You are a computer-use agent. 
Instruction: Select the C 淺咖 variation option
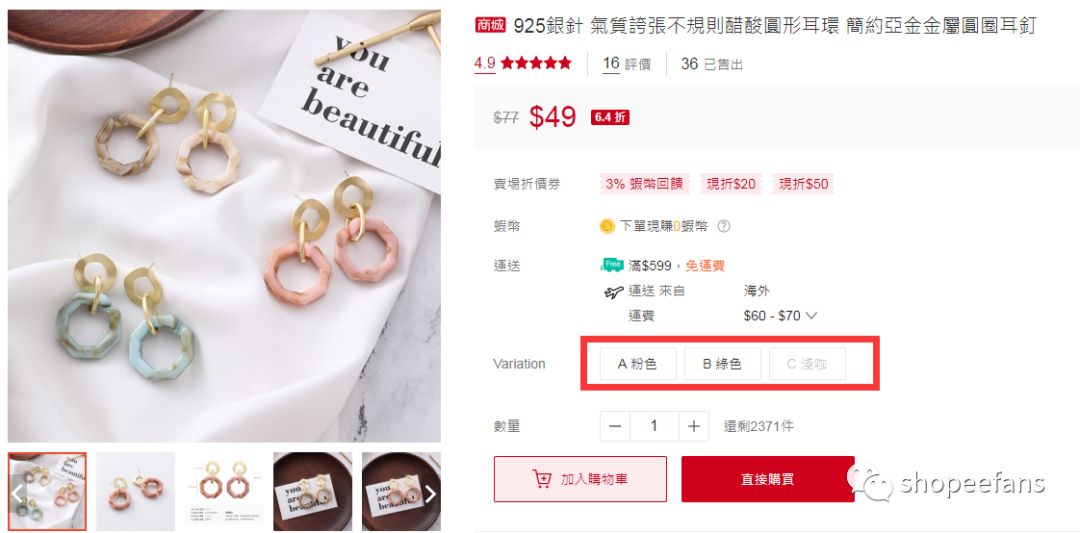coord(807,364)
